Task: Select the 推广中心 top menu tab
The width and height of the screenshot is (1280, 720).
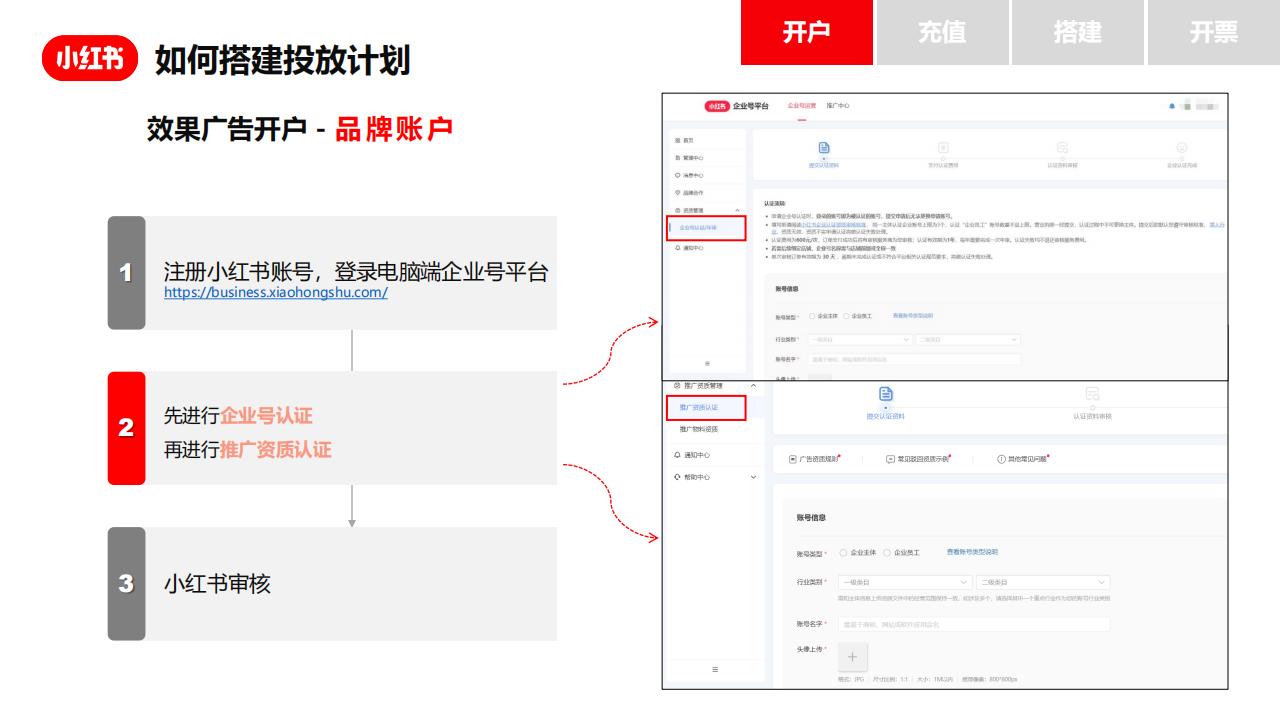Action: click(x=838, y=105)
